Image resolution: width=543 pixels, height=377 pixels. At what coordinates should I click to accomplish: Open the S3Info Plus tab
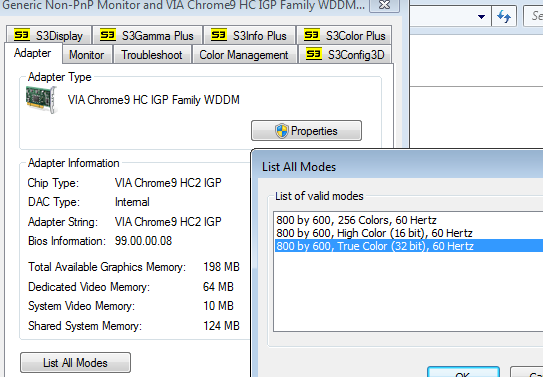(x=249, y=35)
